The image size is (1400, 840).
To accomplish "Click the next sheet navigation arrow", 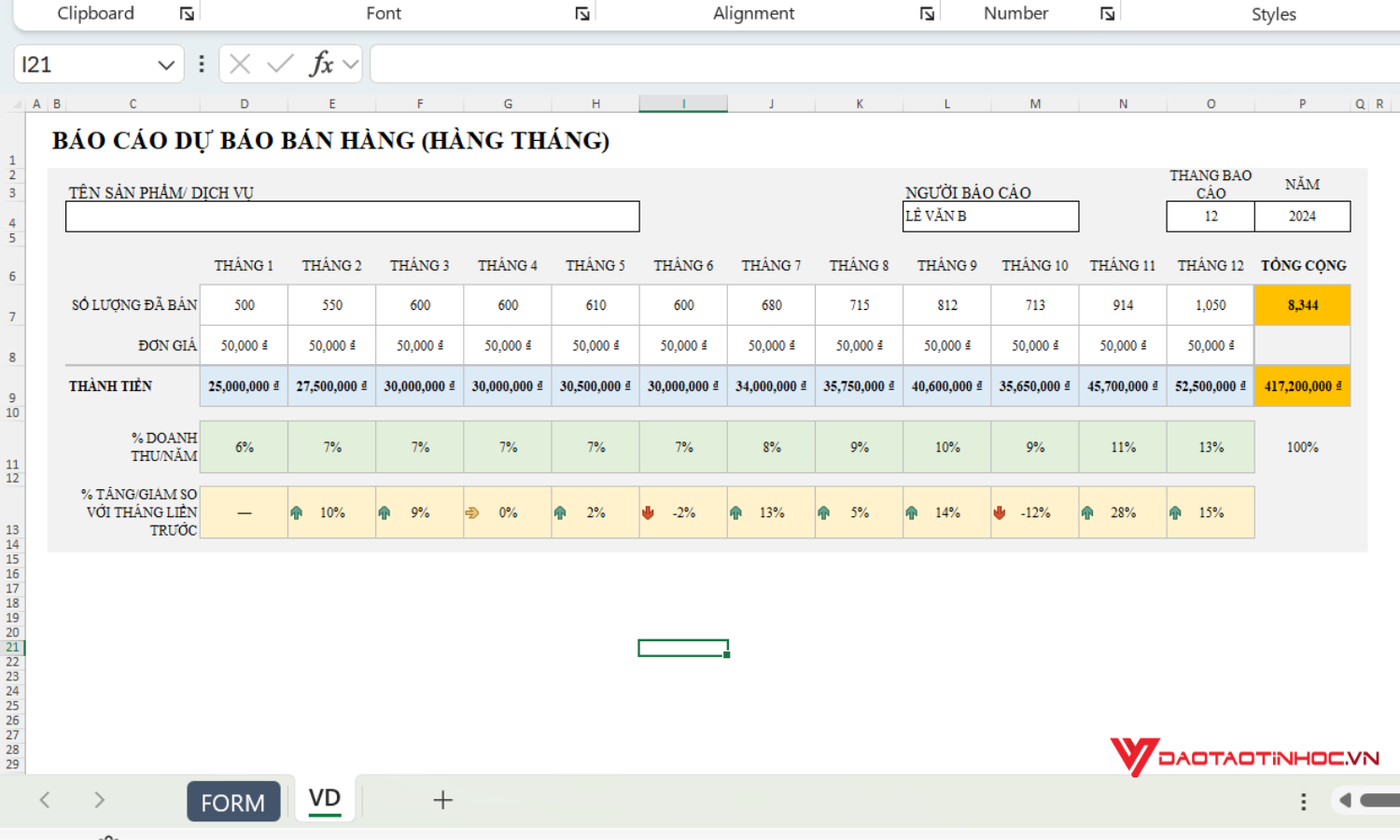I will pos(99,800).
